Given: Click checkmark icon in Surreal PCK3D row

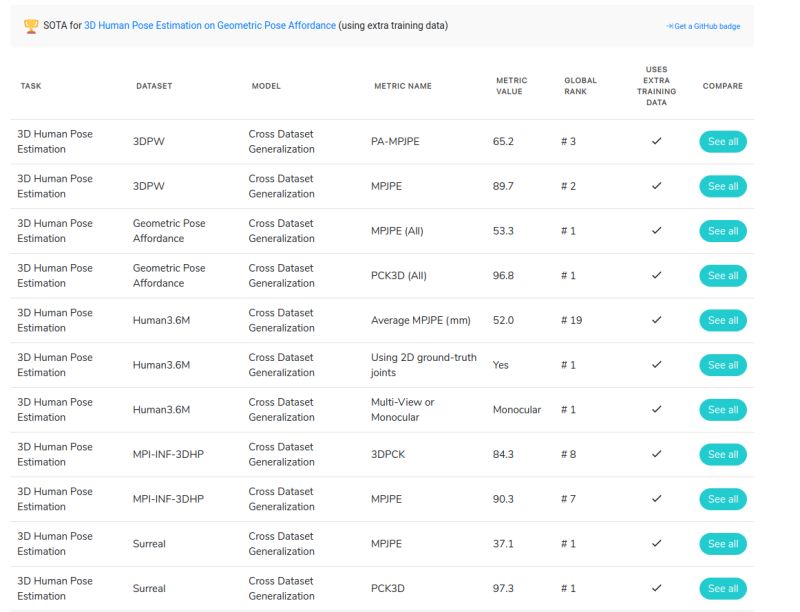Looking at the screenshot, I should (657, 588).
